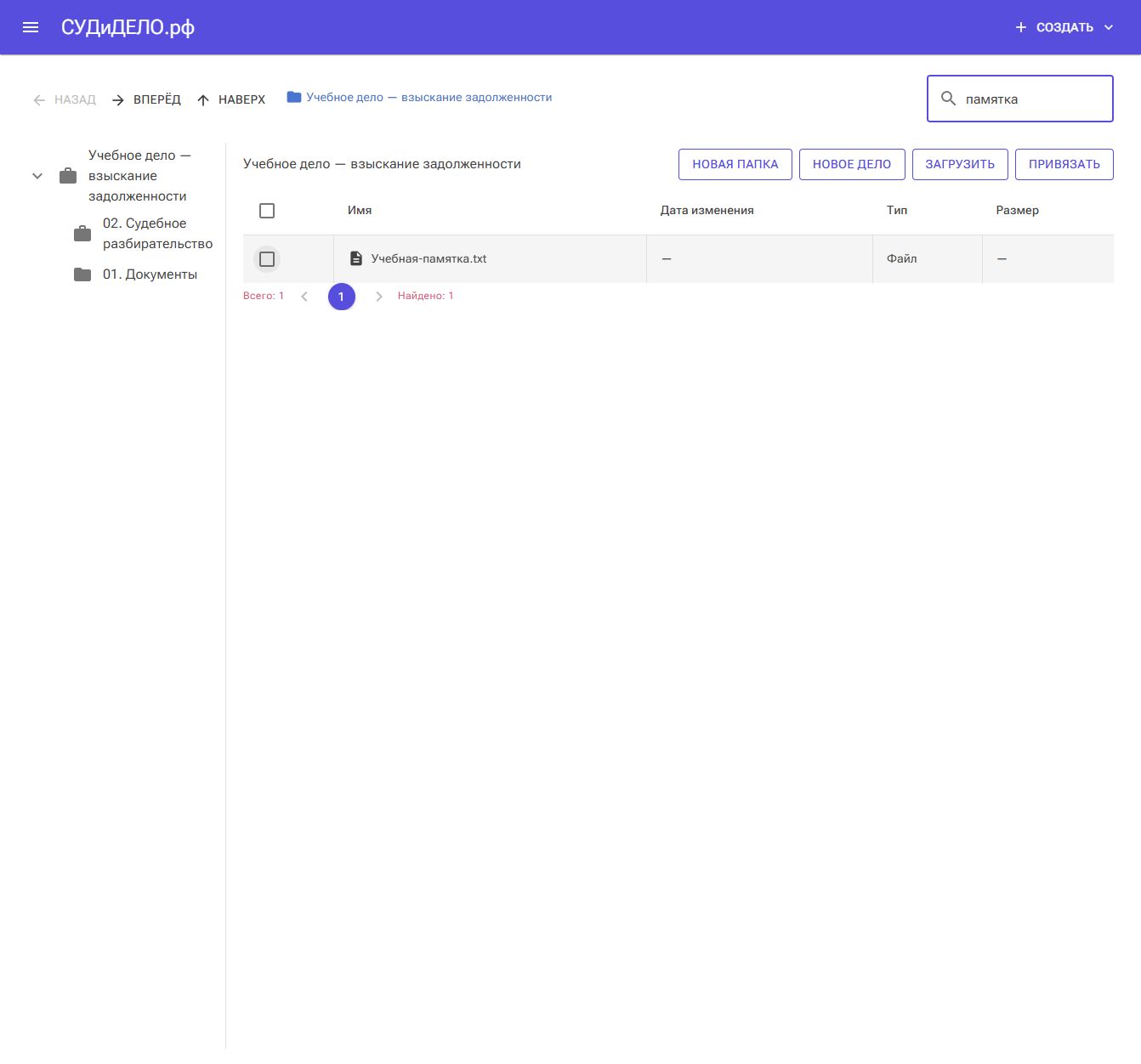1141x1064 pixels.
Task: Click the СУДиДЕЛО.рф logo title
Action: click(x=128, y=27)
